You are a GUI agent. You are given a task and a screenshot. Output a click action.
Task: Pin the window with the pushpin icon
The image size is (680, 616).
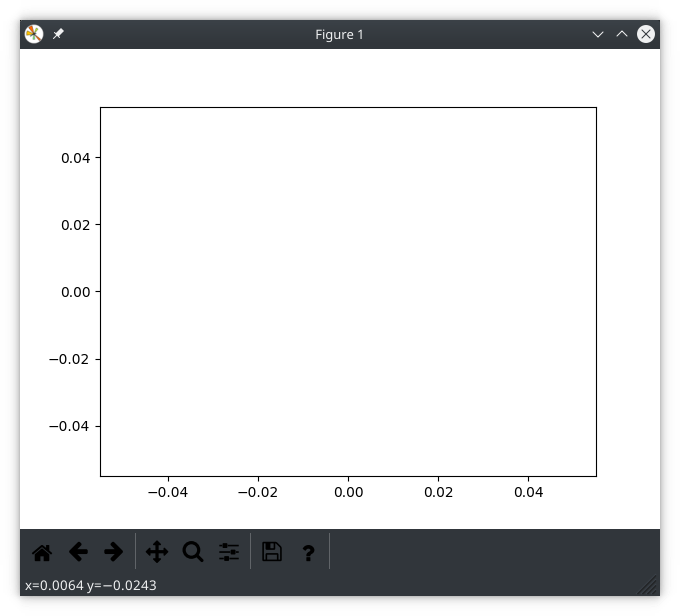[58, 34]
